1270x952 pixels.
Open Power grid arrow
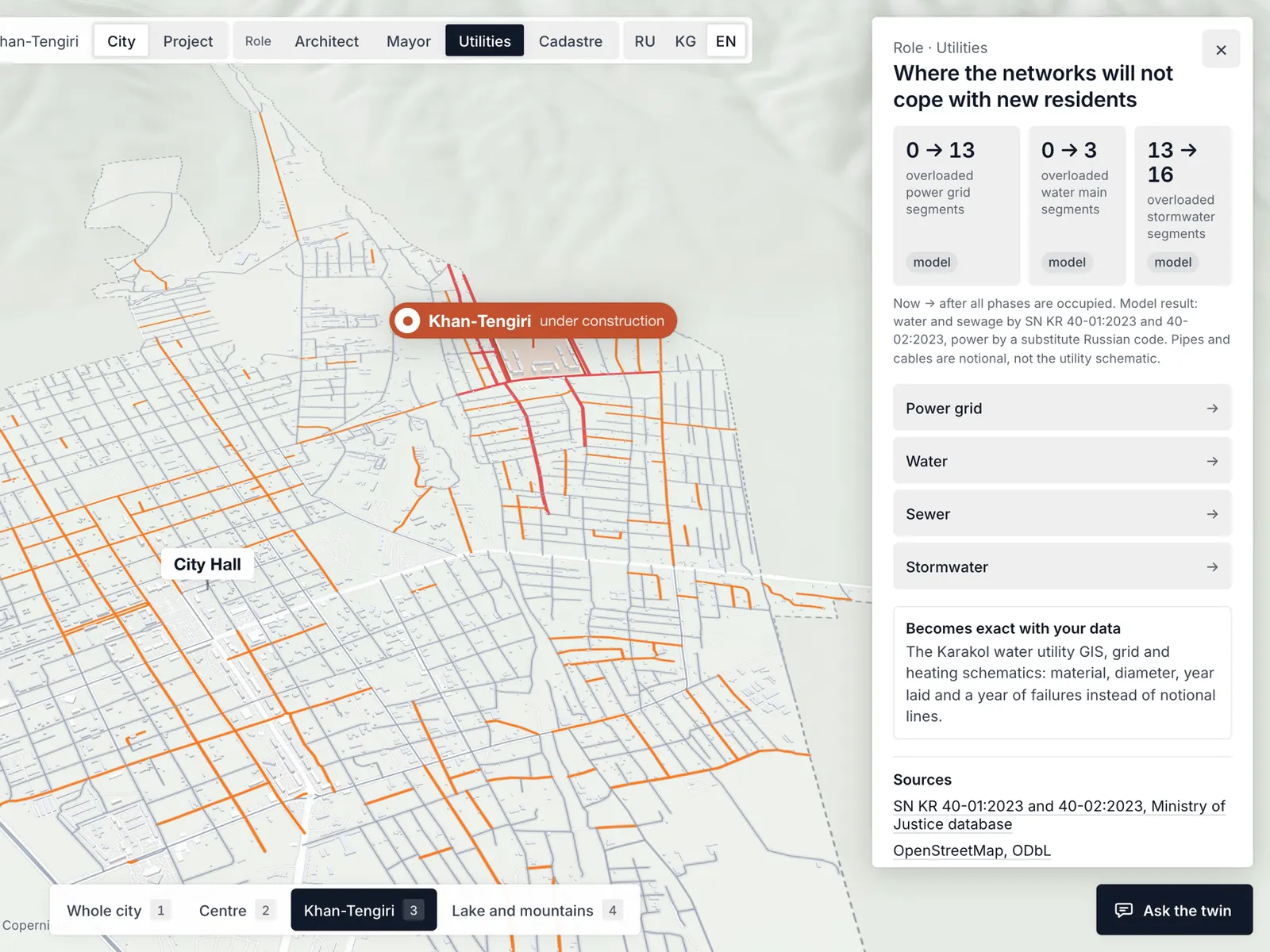(1212, 408)
